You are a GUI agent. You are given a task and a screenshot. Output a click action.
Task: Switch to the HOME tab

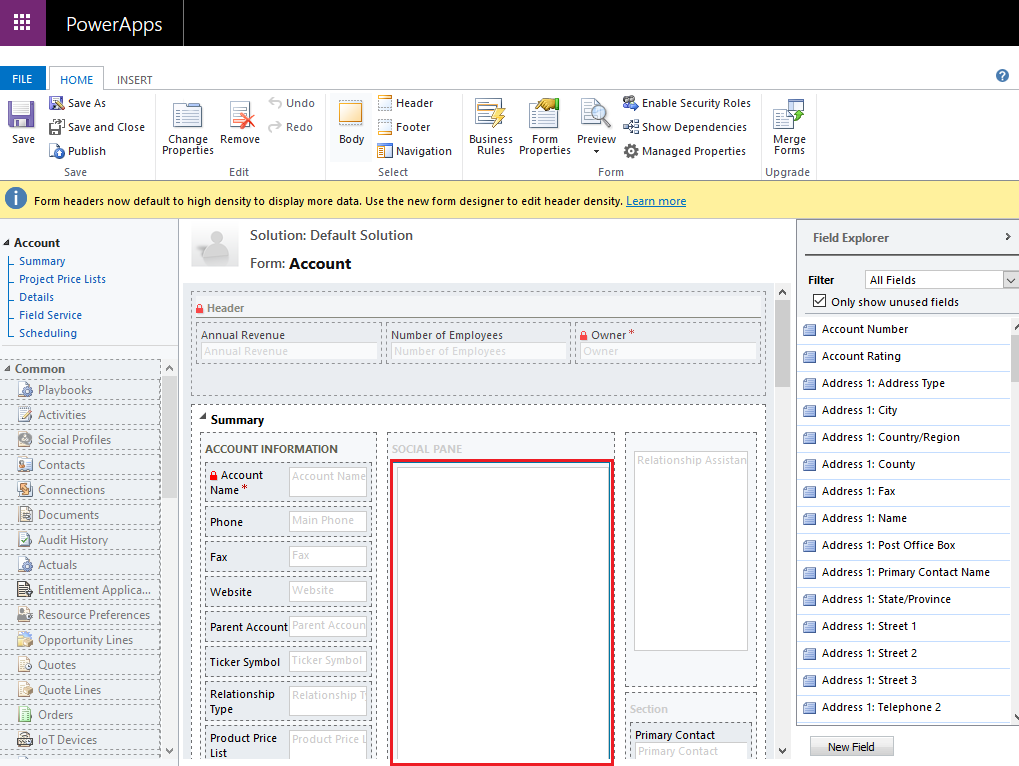77,80
